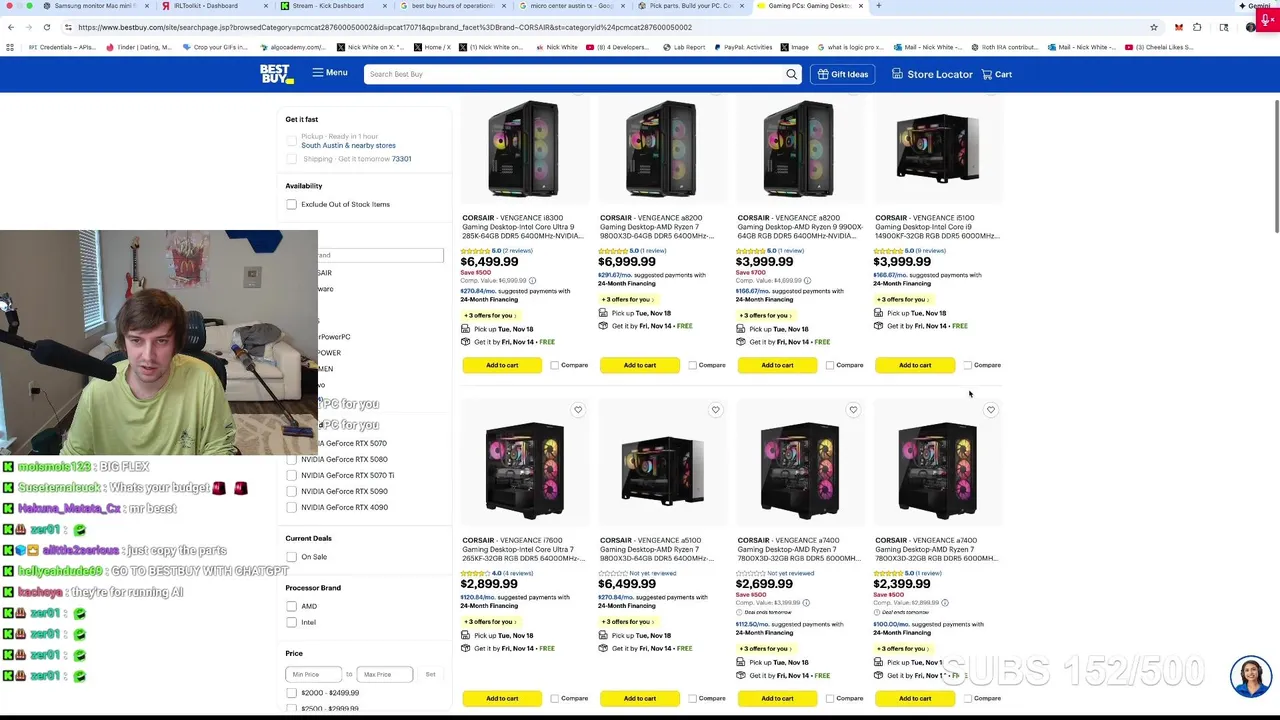1280x720 pixels.
Task: Focus the Search Best Buy field
Action: click(575, 74)
